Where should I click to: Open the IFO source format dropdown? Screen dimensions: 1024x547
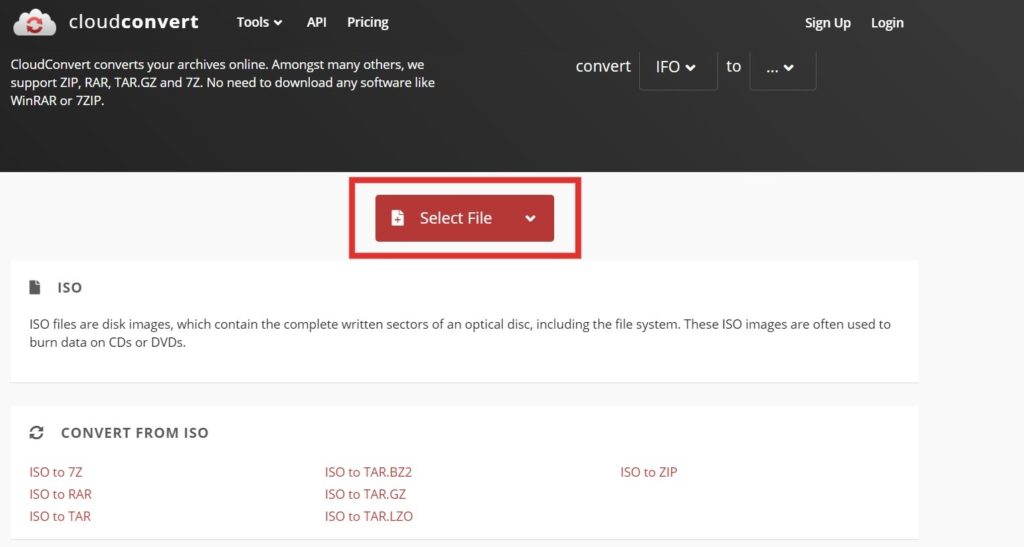tap(678, 67)
